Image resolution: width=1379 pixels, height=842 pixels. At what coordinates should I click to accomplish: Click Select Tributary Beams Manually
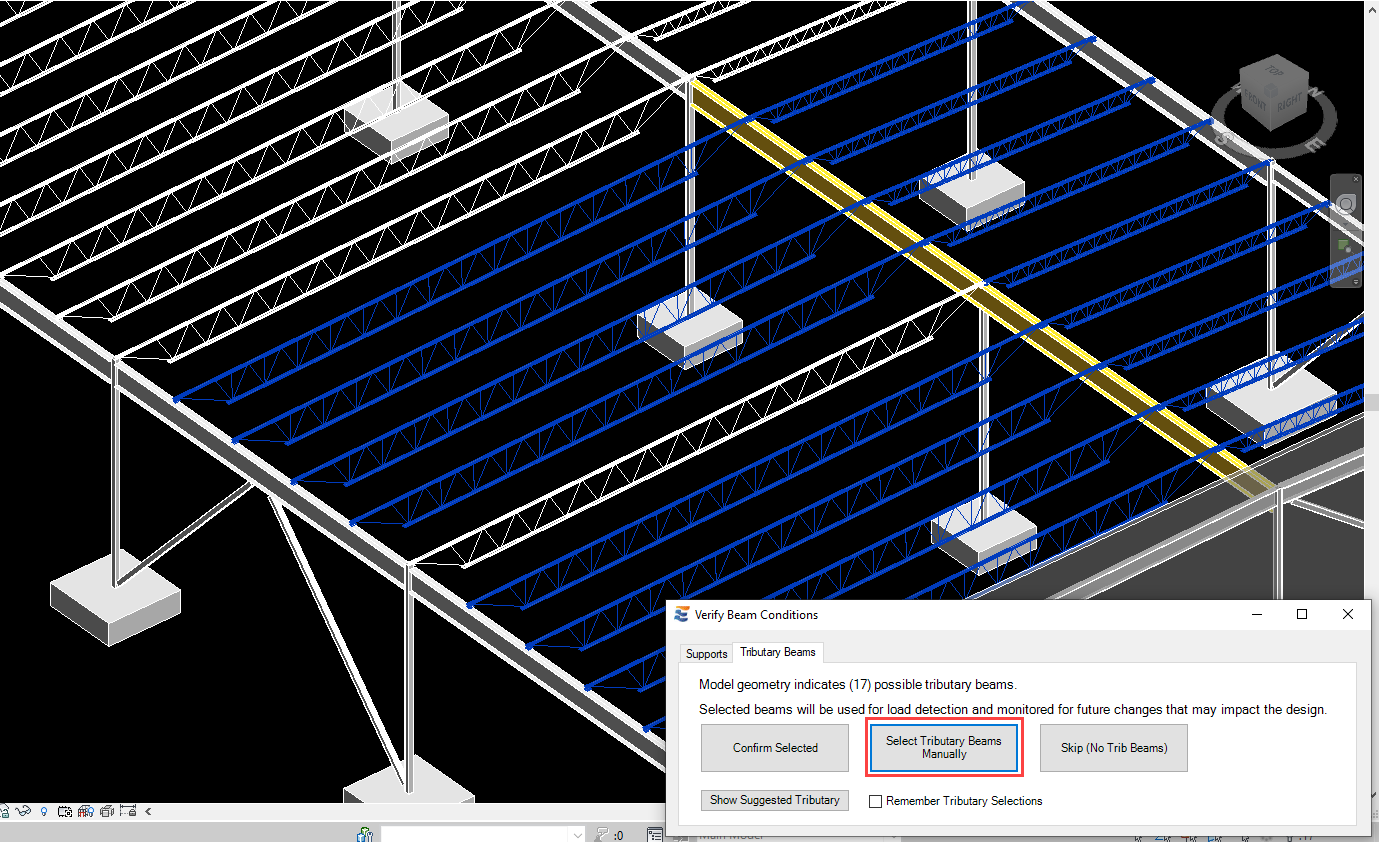click(x=943, y=748)
